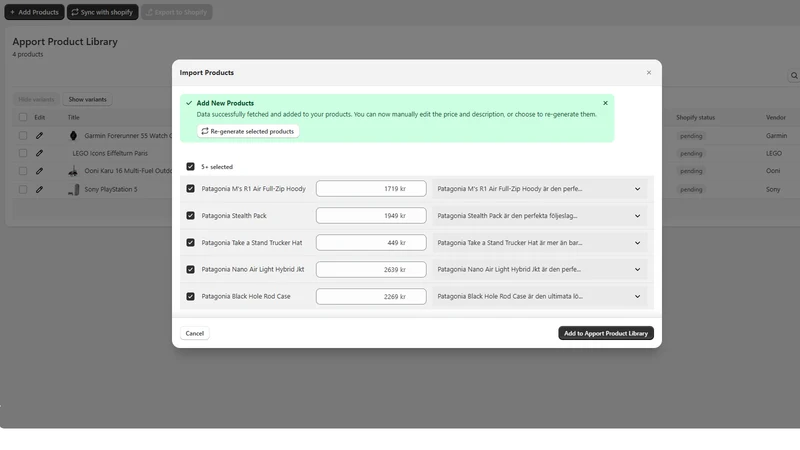Click Hide variants button
The height and width of the screenshot is (450, 800).
coord(36,99)
